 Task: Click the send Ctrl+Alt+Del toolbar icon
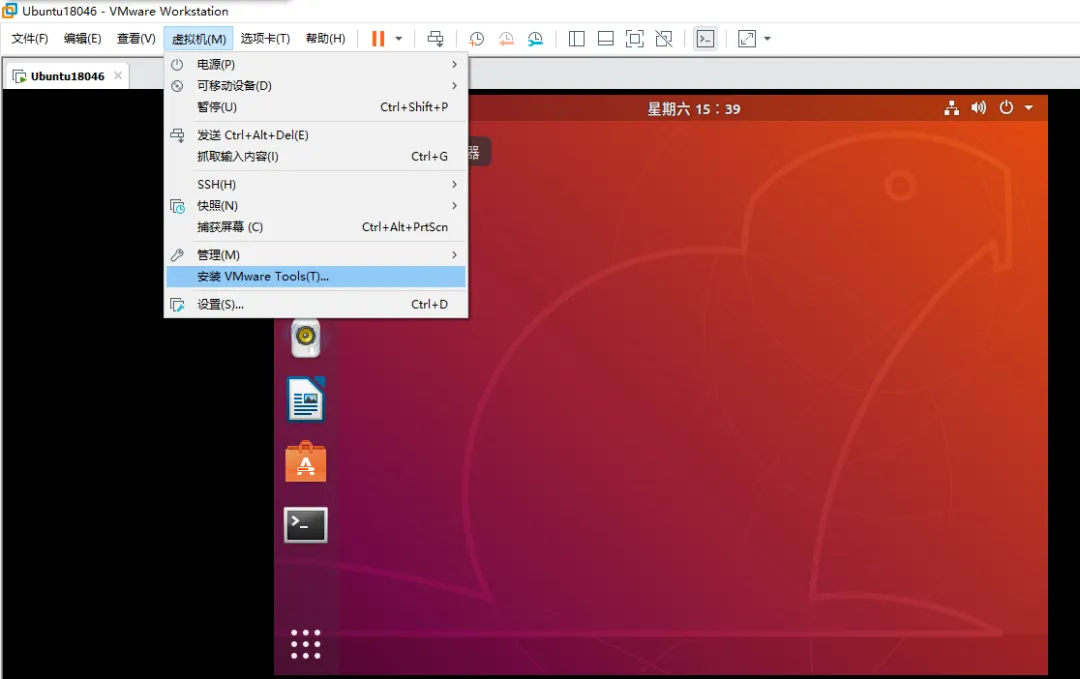[x=435, y=39]
